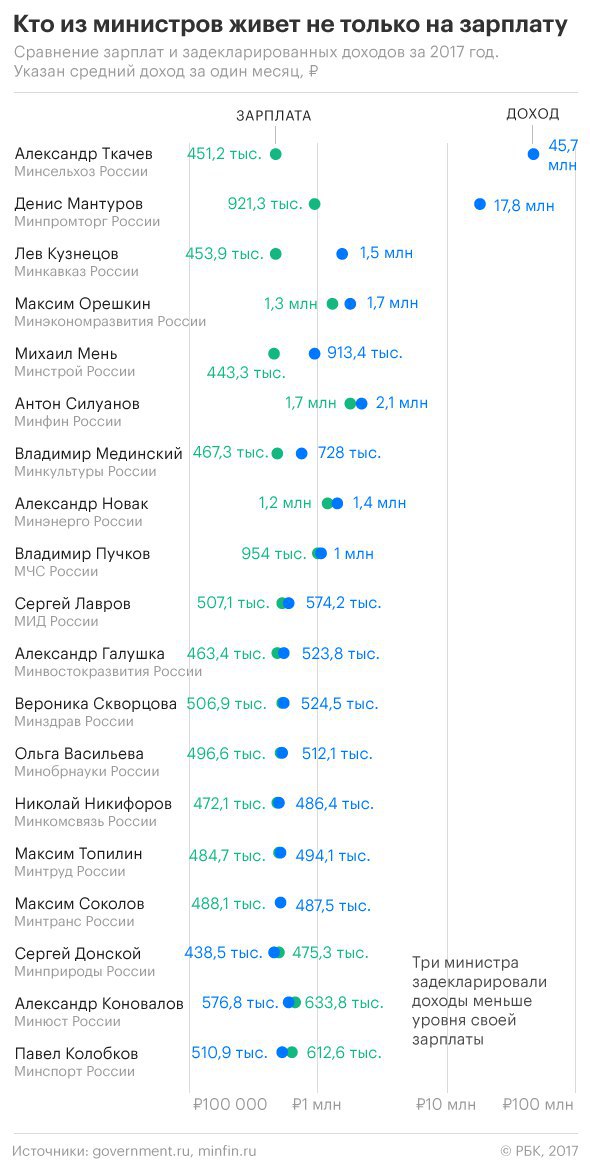Click the chart title Кто из министров
Screen dimensions: 590x1169
291,26
